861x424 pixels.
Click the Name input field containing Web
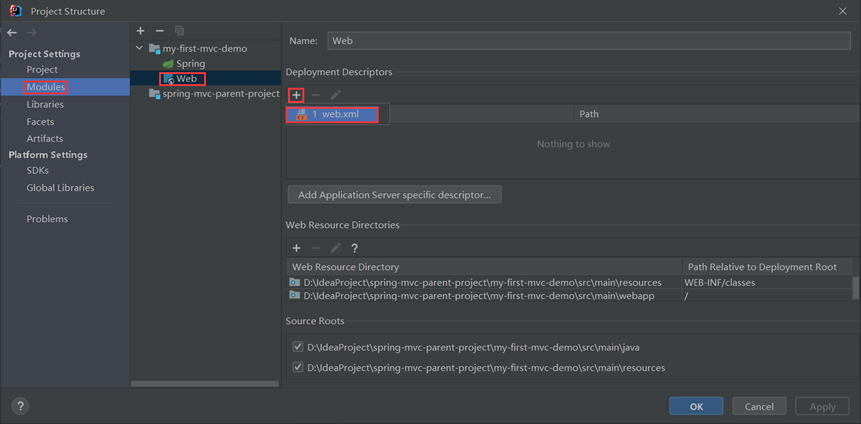589,41
